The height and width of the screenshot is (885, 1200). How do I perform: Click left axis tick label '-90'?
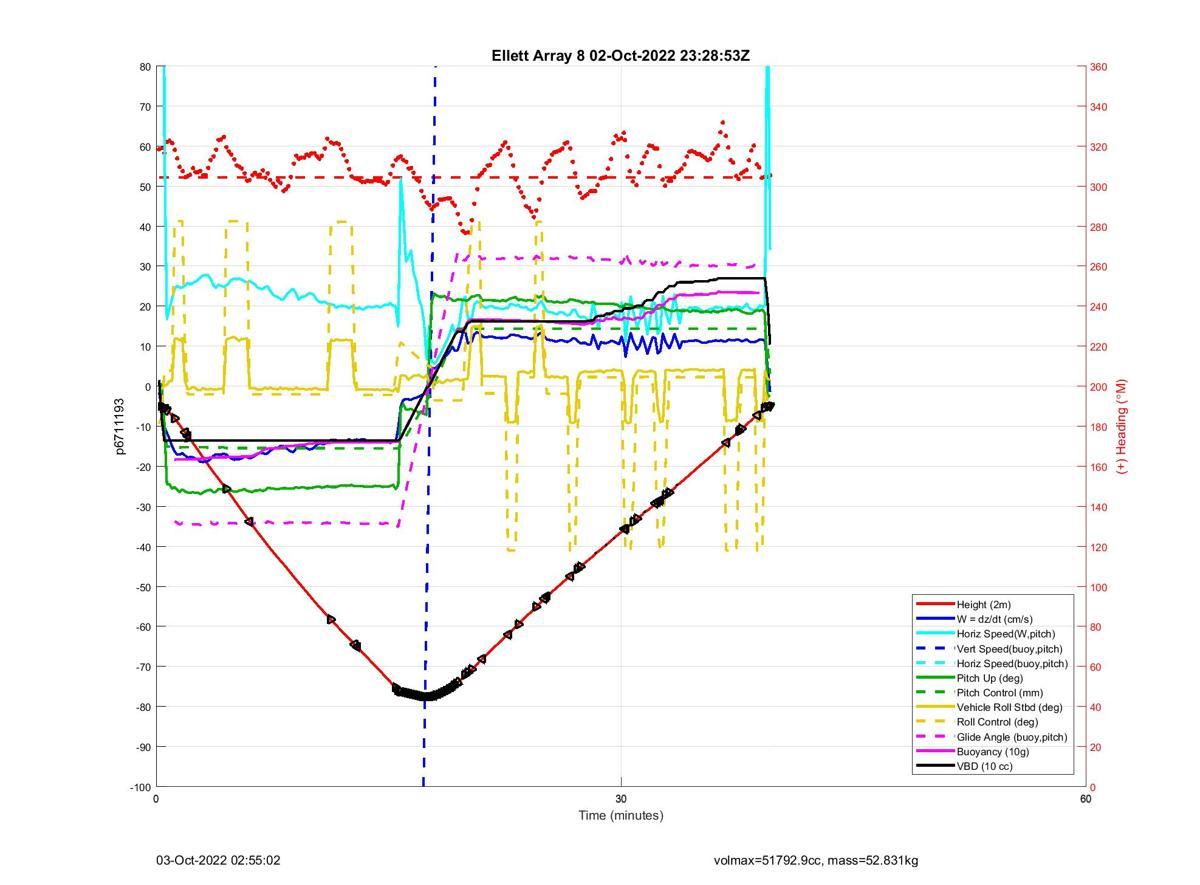pos(142,747)
